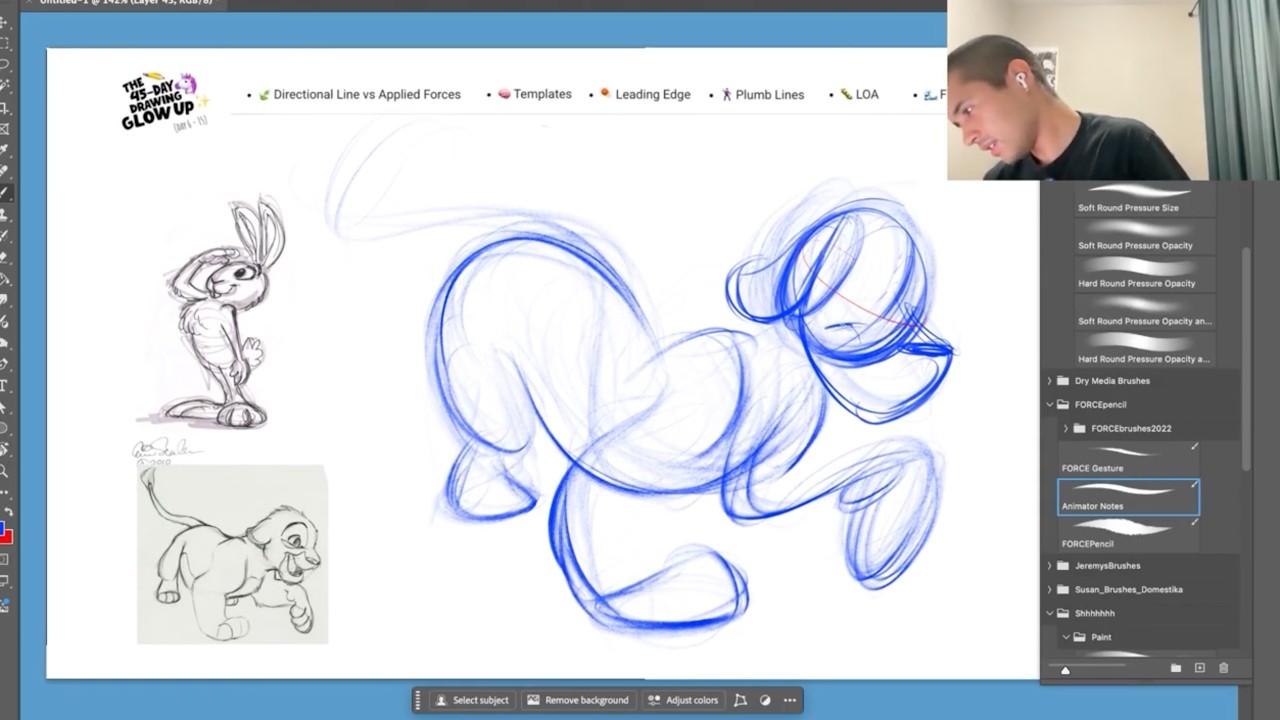Select the Eyedropper tool
This screenshot has width=1280, height=720.
(4, 150)
